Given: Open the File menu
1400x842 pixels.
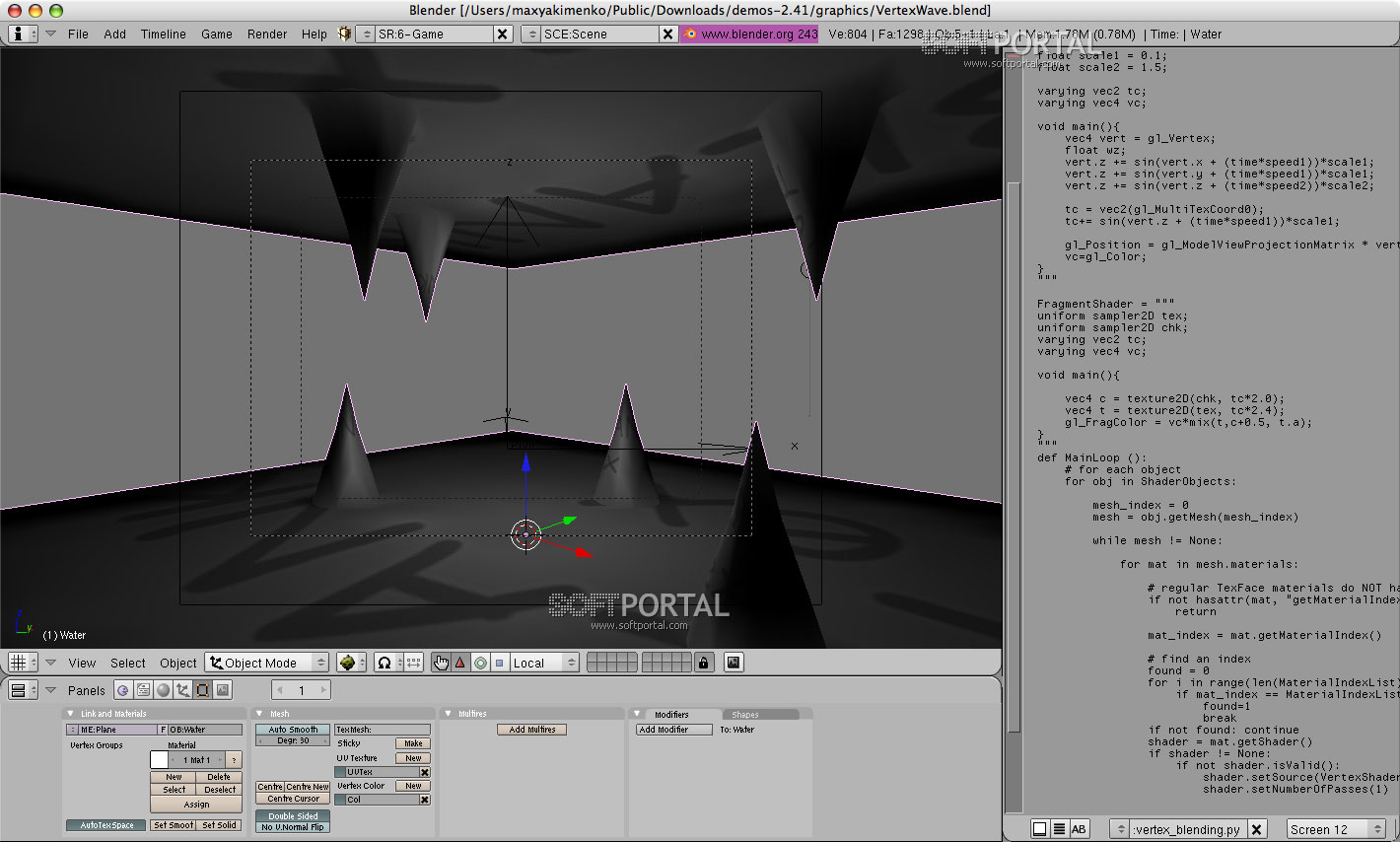Looking at the screenshot, I should 78,34.
